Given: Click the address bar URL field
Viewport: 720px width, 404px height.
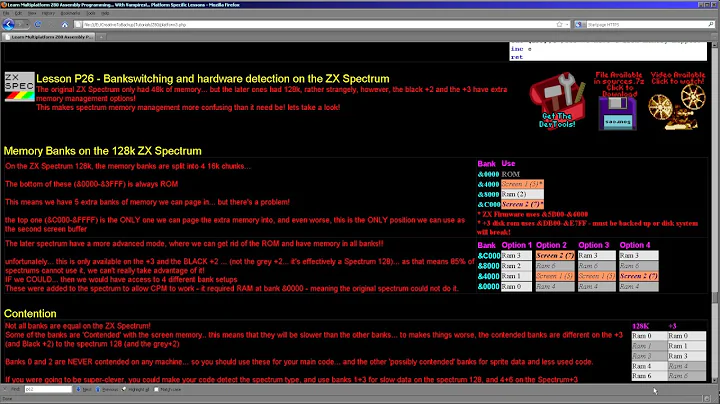Looking at the screenshot, I should 317,24.
